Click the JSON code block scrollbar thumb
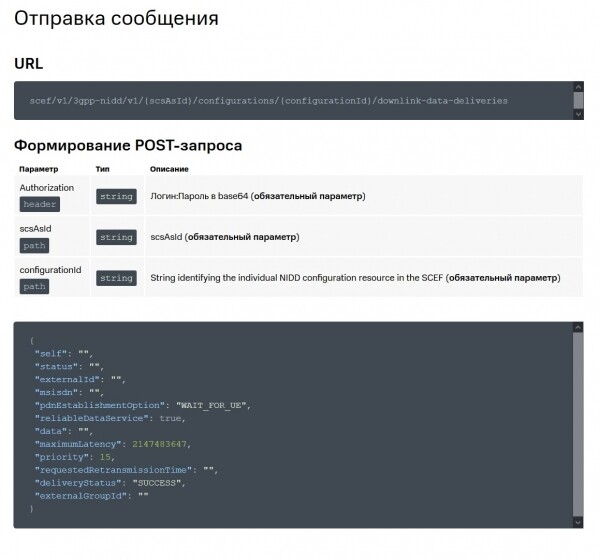The width and height of the screenshot is (600, 560). pyautogui.click(x=578, y=425)
